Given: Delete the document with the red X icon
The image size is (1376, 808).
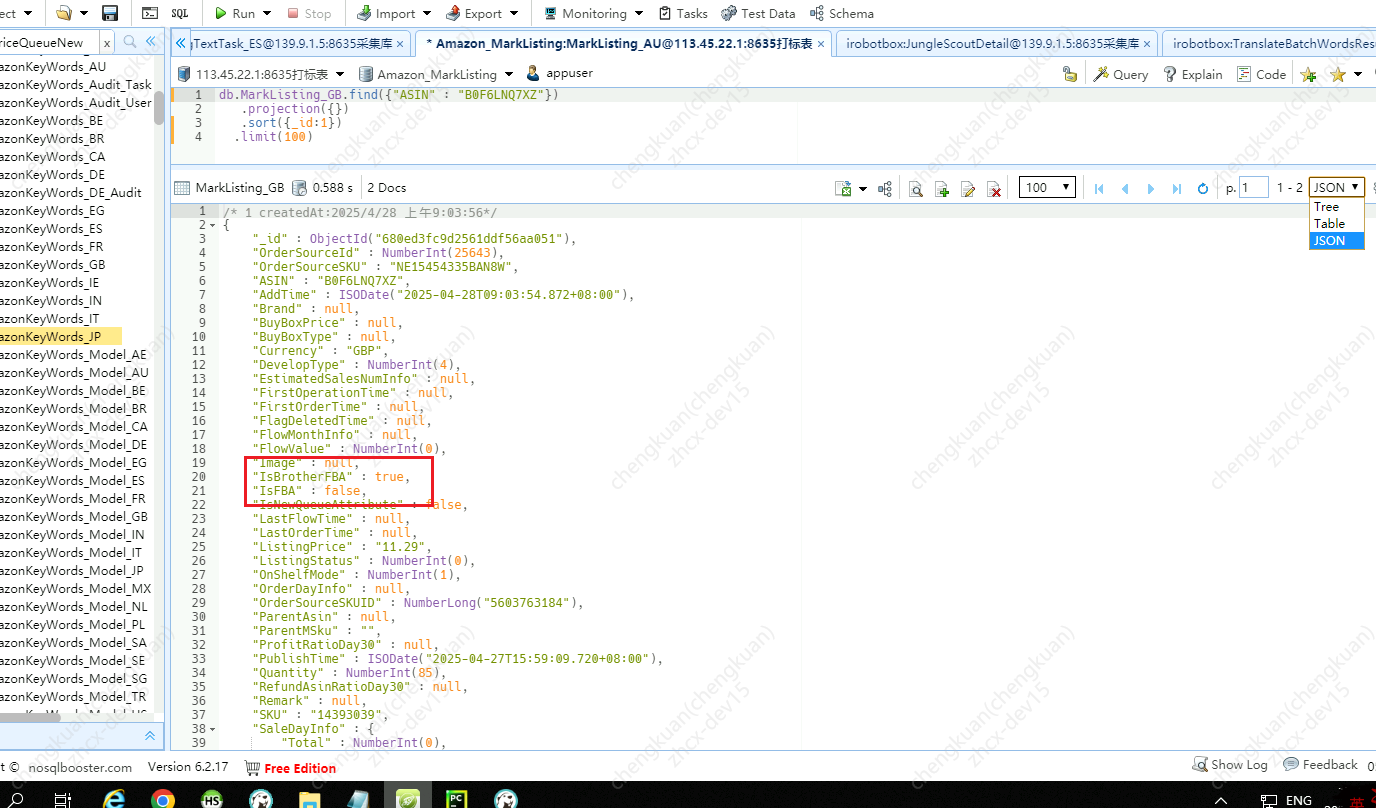Looking at the screenshot, I should click(x=994, y=188).
